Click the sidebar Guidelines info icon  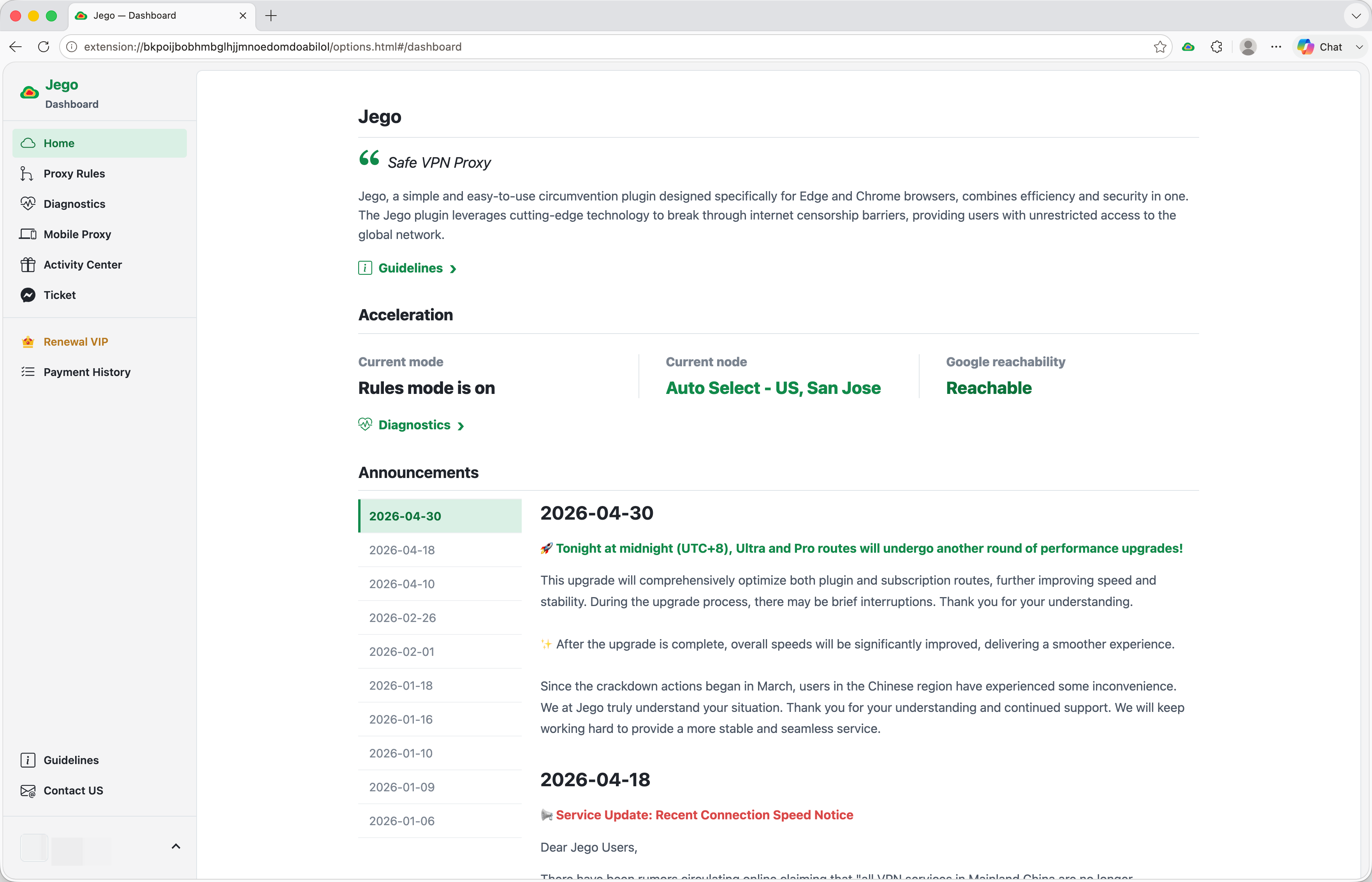click(x=28, y=760)
